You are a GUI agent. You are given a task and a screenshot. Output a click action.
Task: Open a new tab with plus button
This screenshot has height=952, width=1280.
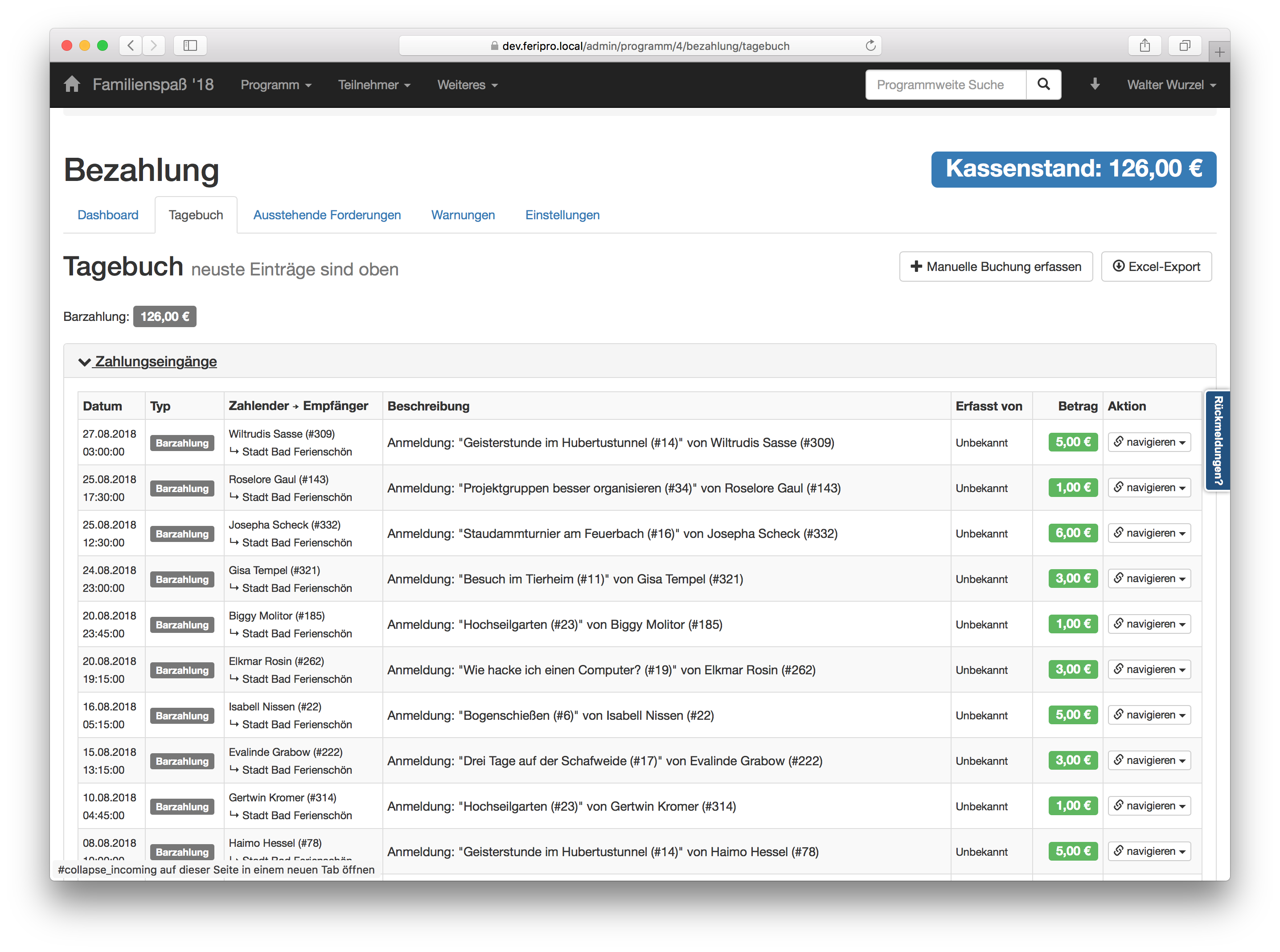pos(1219,53)
